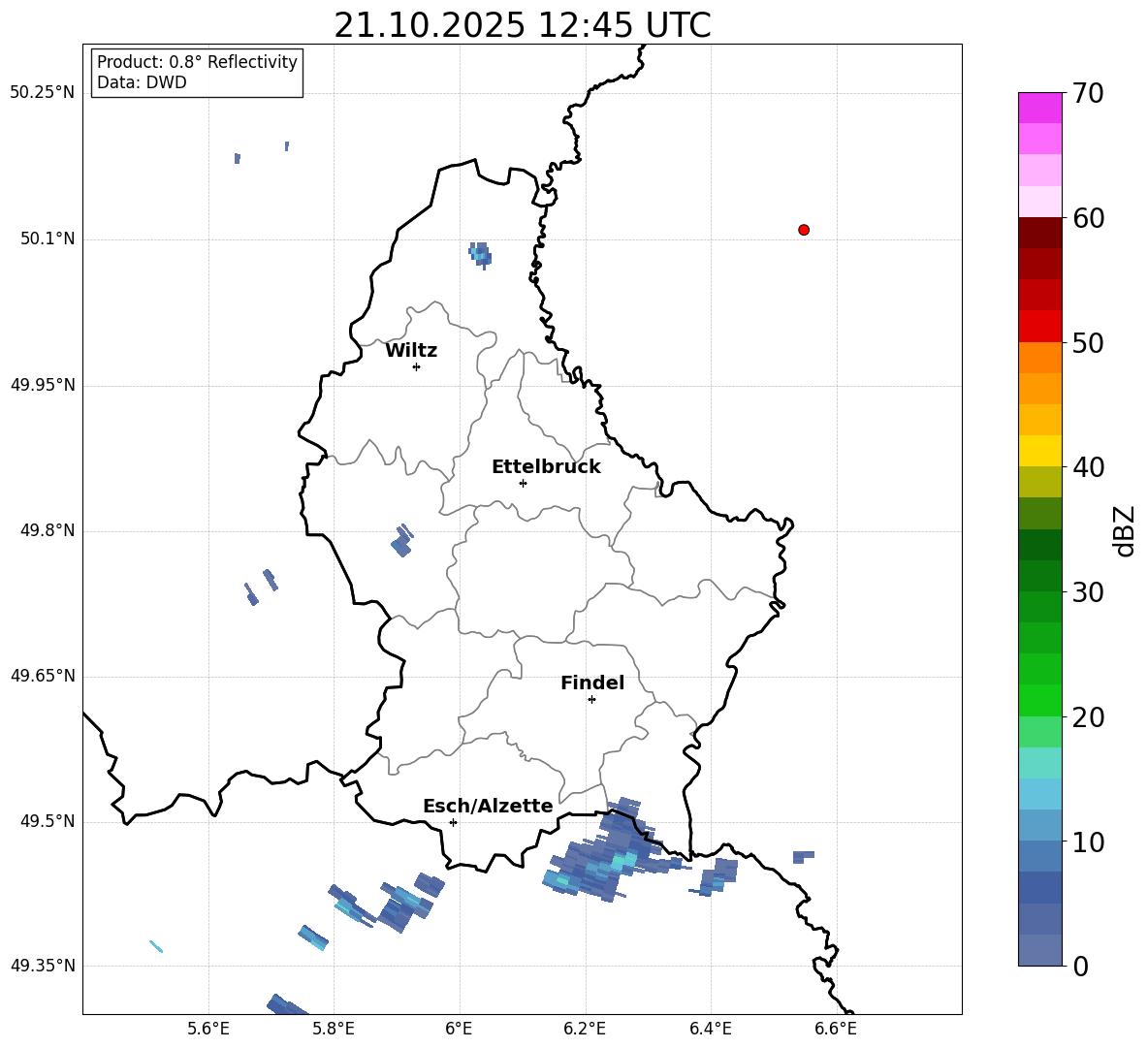The height and width of the screenshot is (1048, 1148).
Task: Click the Wiltz station label
Action: [x=411, y=351]
